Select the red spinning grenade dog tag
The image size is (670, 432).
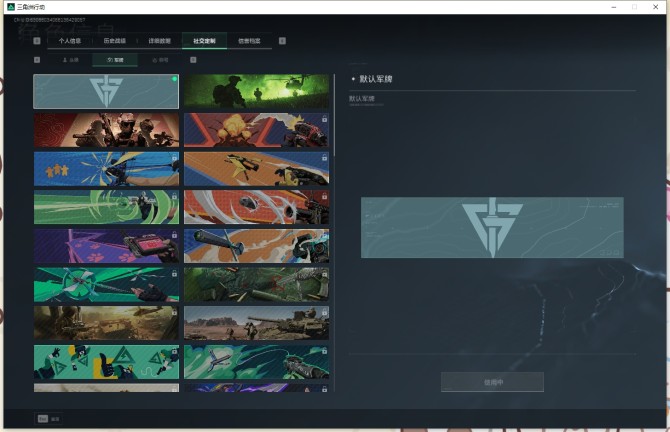[x=256, y=207]
